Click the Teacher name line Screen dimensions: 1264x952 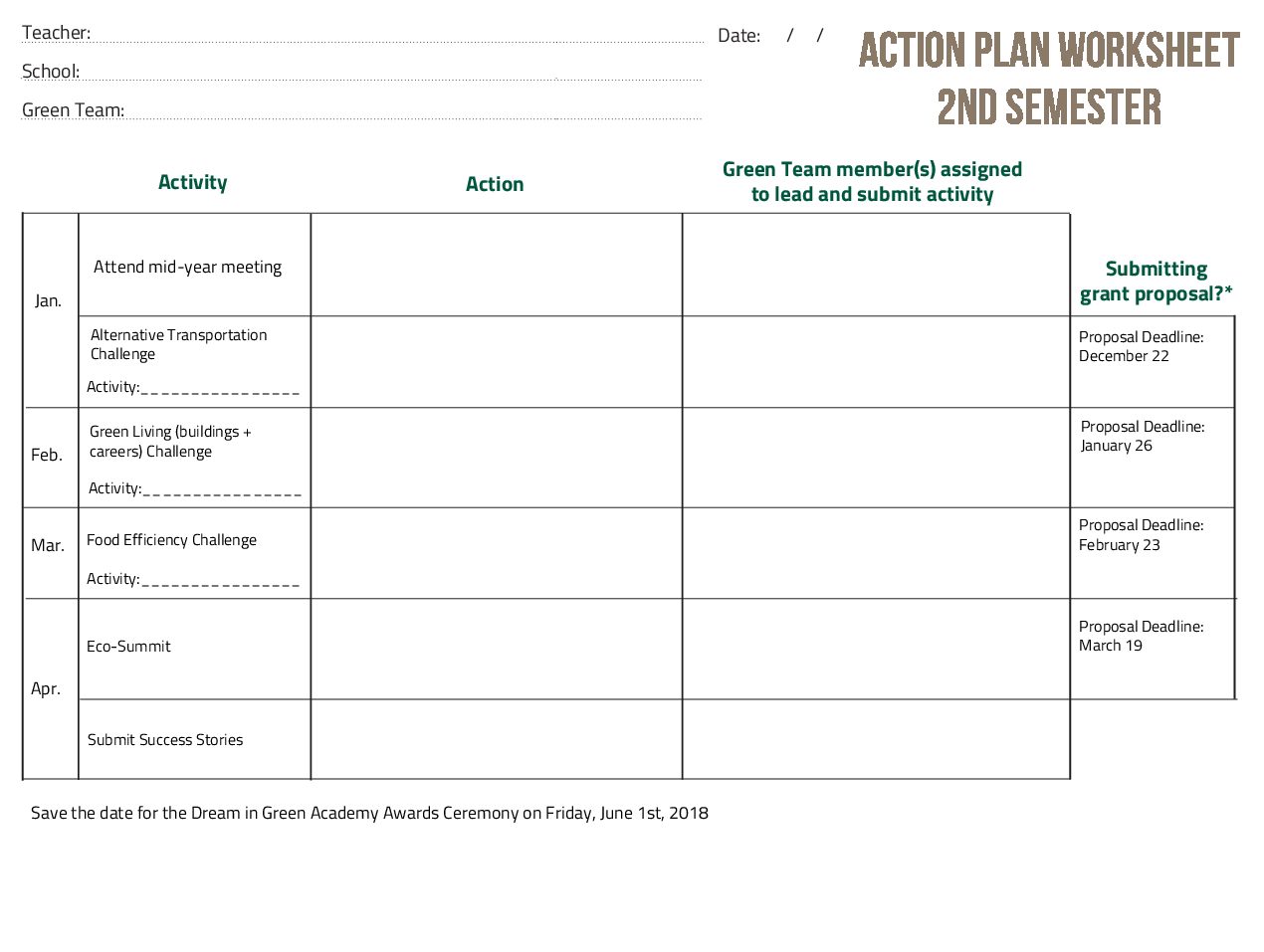(x=398, y=38)
